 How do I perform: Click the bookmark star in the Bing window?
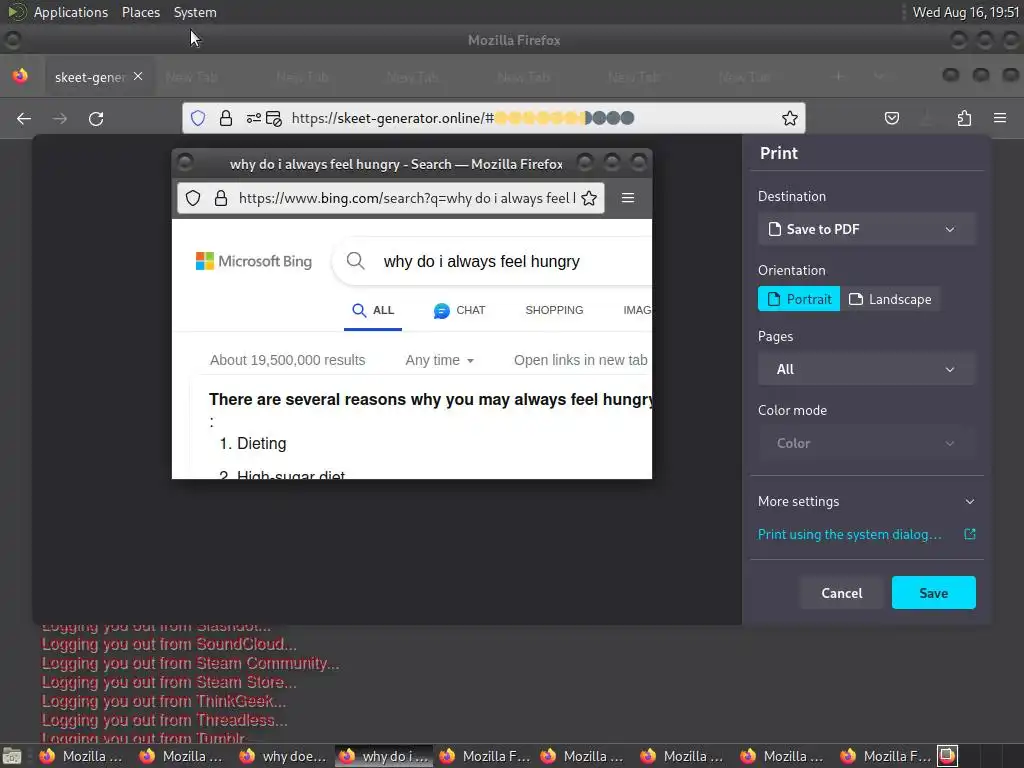tap(589, 198)
